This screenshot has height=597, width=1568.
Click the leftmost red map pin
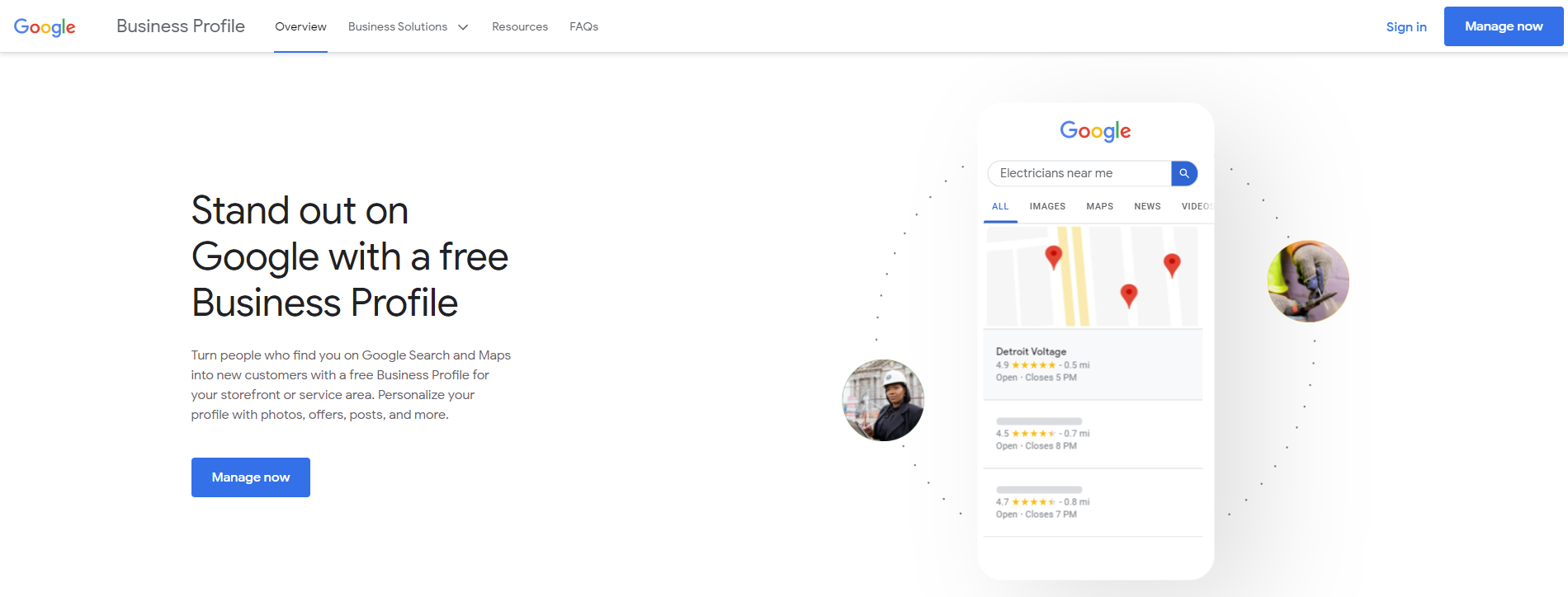tap(1053, 257)
